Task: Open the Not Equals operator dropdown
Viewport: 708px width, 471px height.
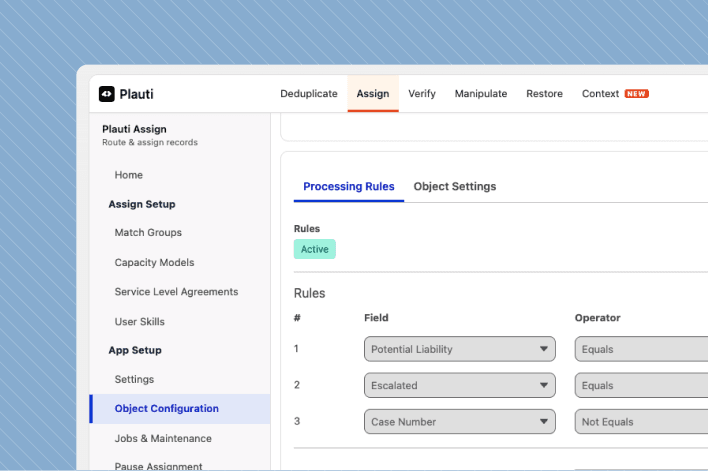Action: click(641, 422)
